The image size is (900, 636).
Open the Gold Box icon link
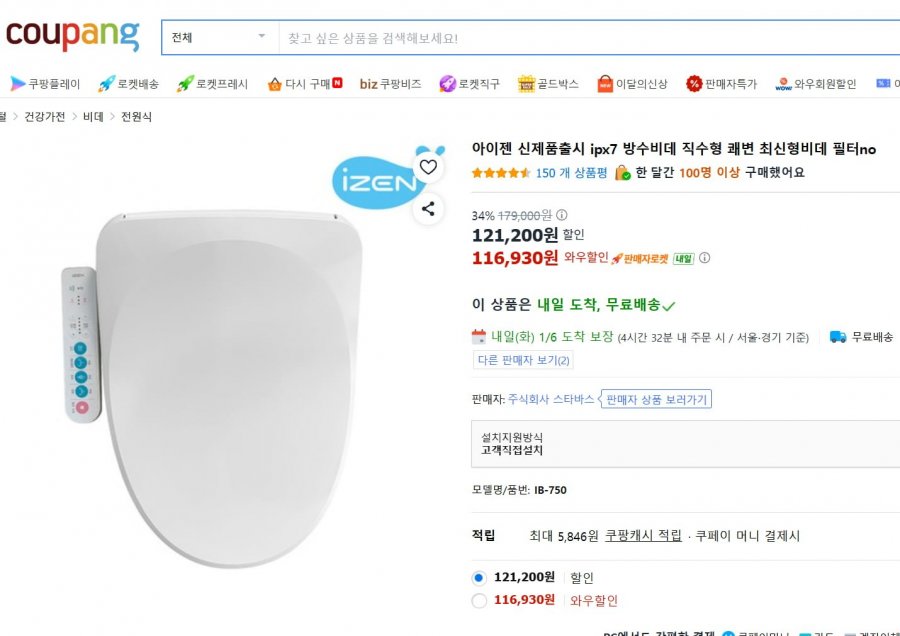pos(526,84)
